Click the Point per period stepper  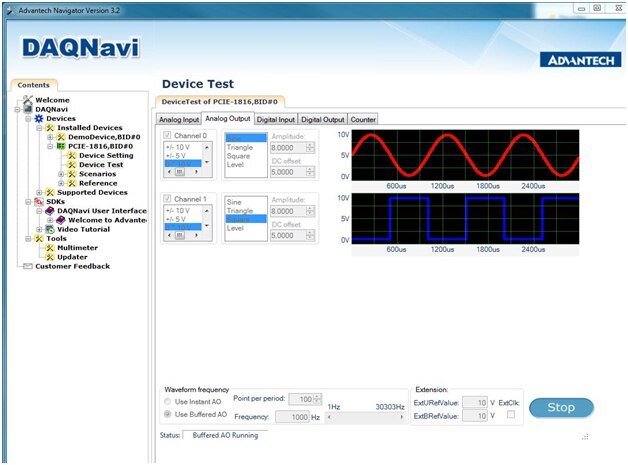point(317,399)
